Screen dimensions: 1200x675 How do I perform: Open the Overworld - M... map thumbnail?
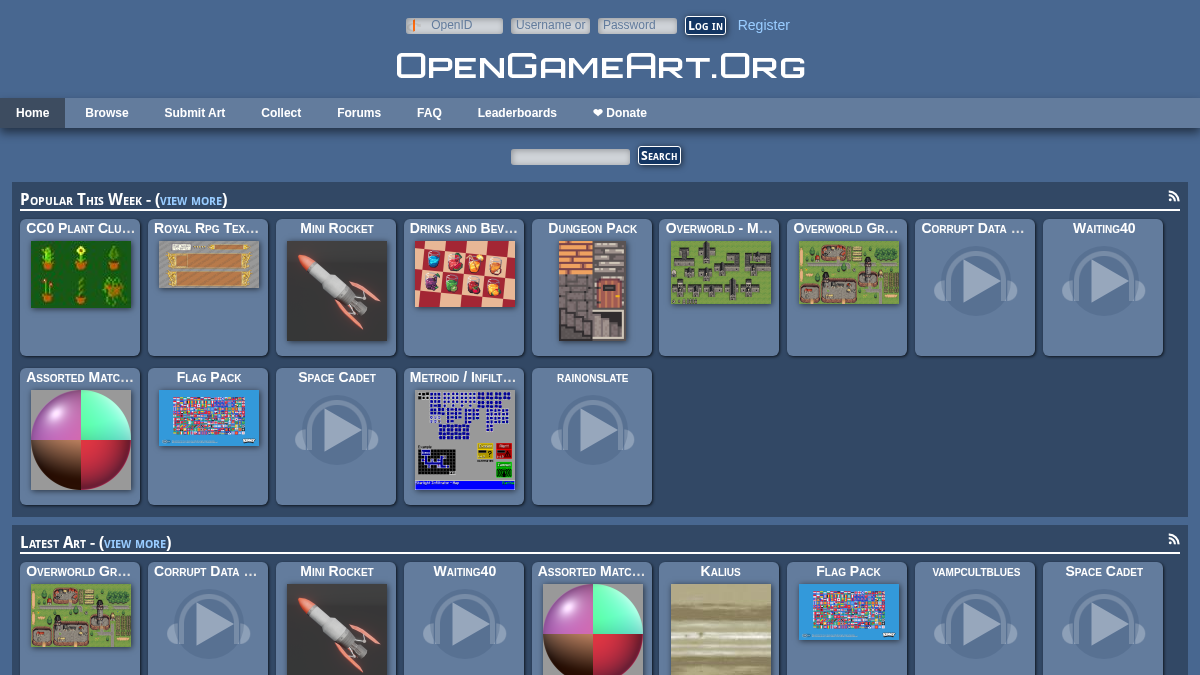click(x=721, y=272)
